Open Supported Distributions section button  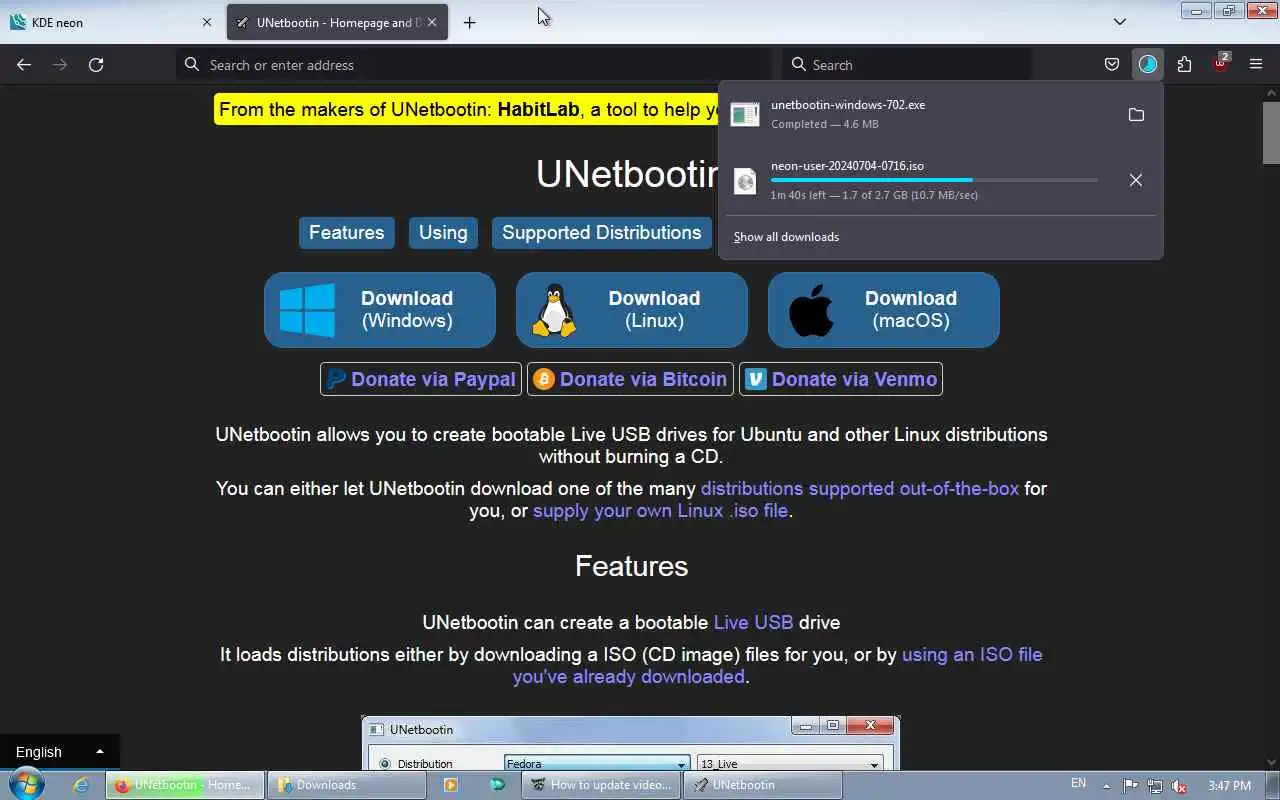602,232
